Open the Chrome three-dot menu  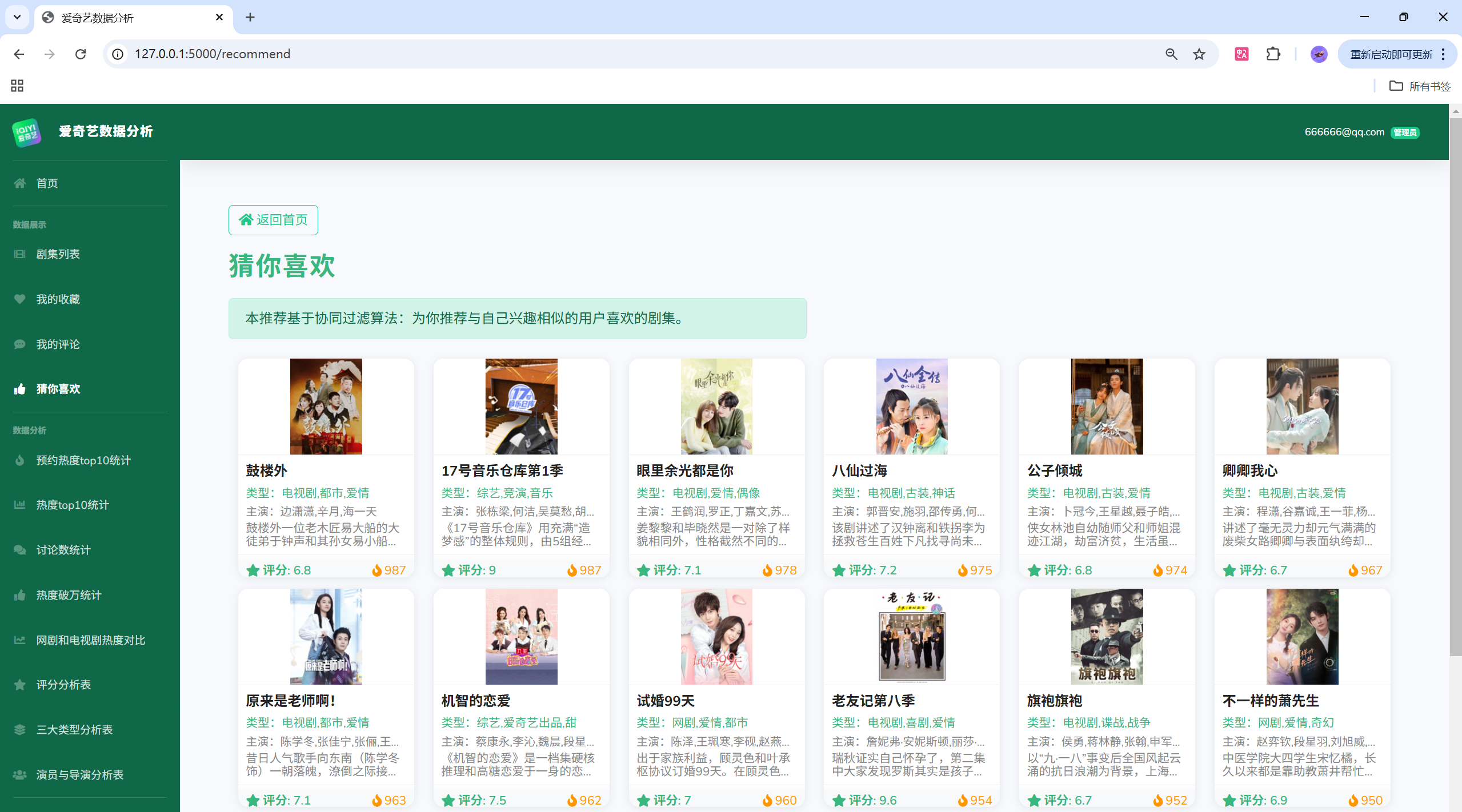[x=1443, y=54]
